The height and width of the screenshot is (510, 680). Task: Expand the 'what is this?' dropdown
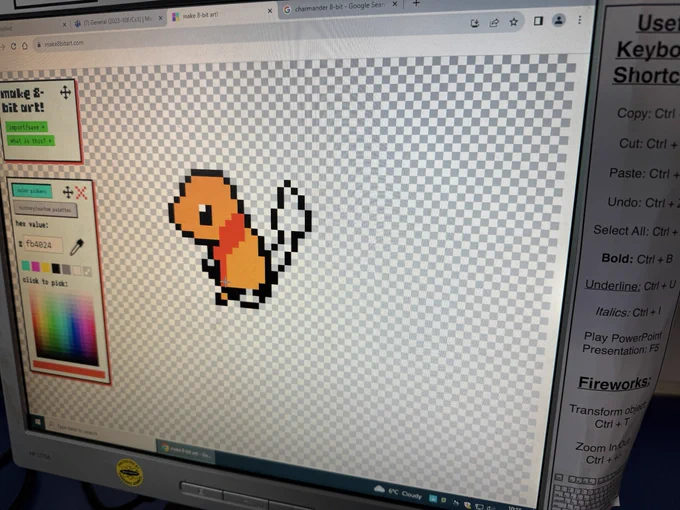(x=30, y=141)
